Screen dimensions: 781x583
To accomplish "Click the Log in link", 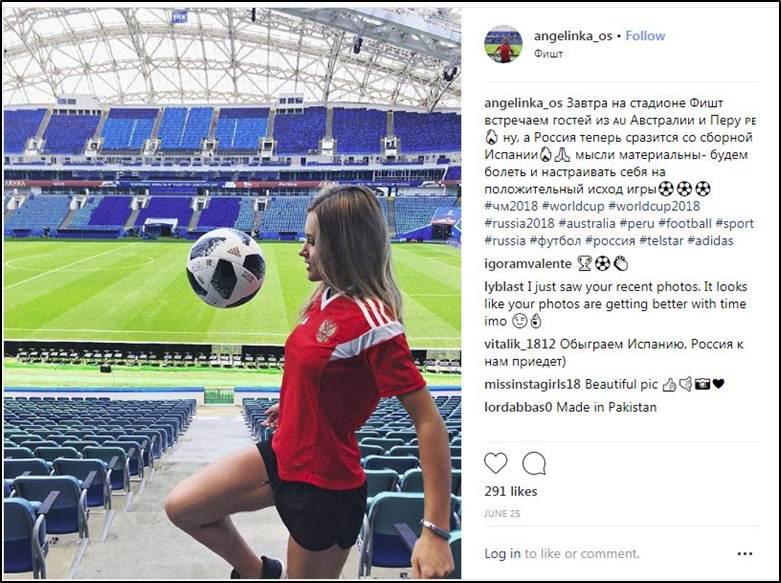I will click(x=502, y=553).
